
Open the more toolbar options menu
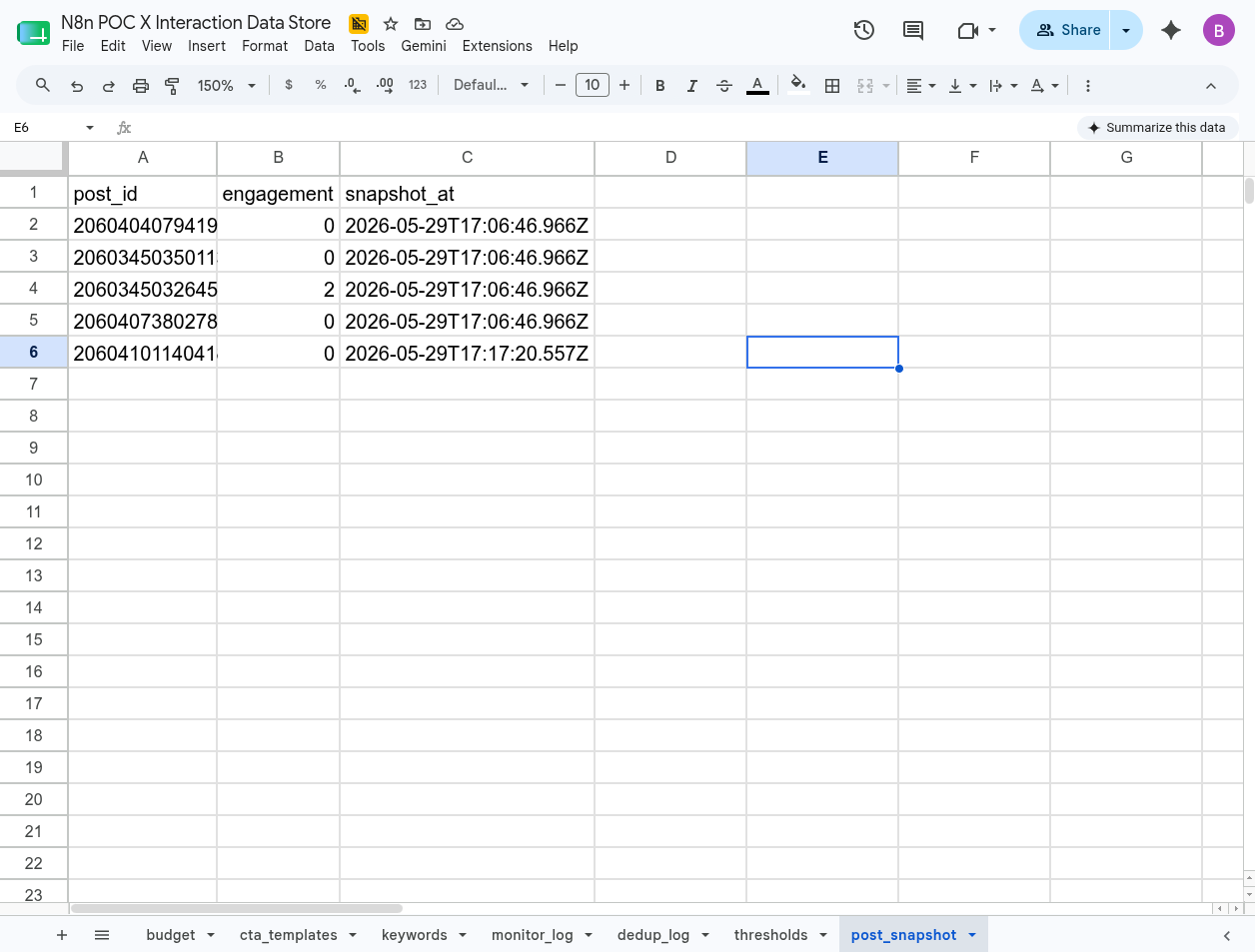[x=1087, y=86]
